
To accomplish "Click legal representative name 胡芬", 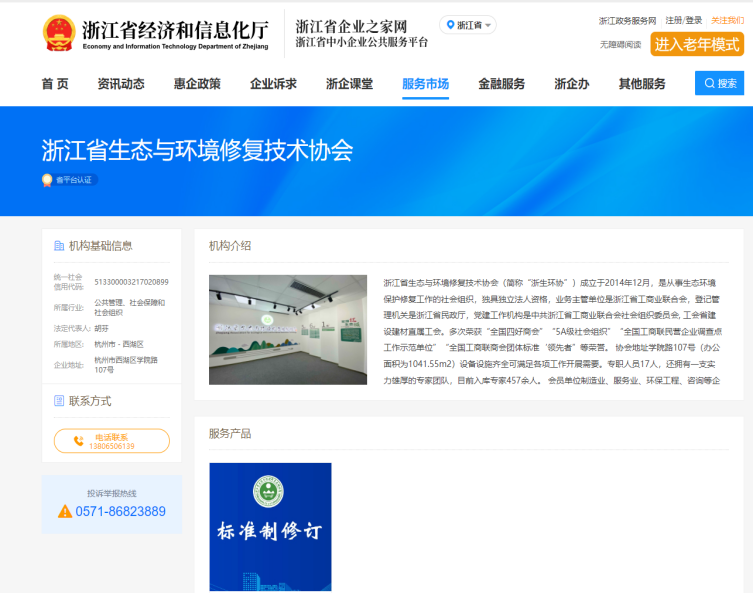I will click(x=101, y=328).
